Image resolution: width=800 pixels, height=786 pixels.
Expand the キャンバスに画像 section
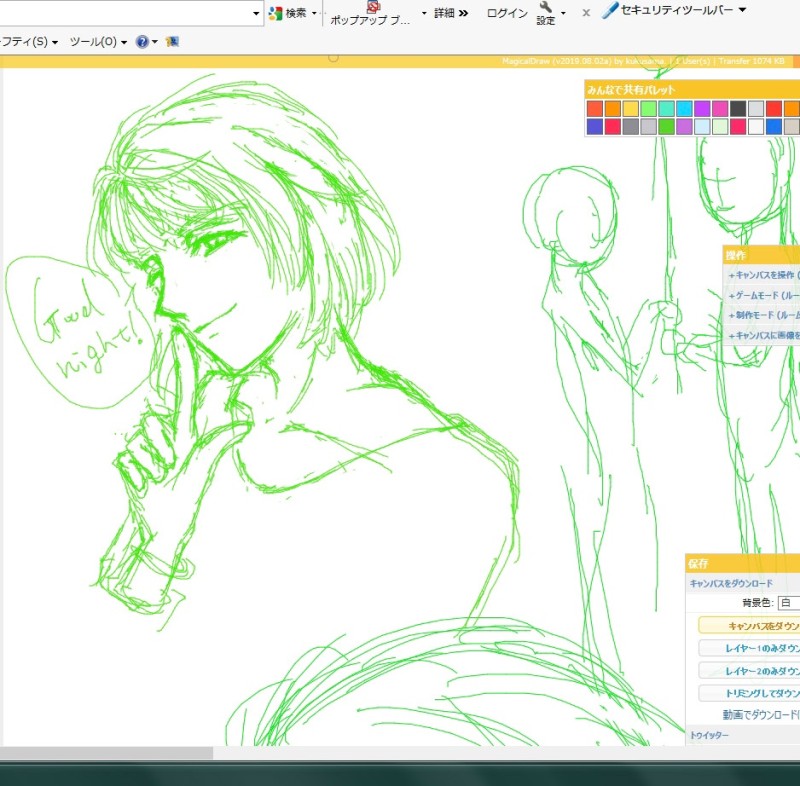pos(764,336)
